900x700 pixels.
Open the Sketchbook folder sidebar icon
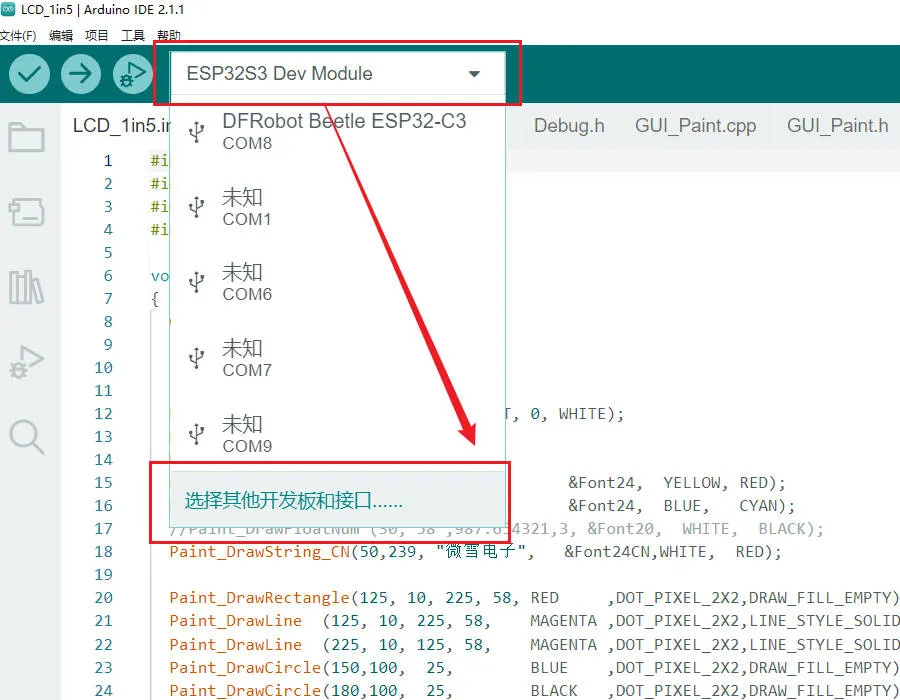point(26,137)
